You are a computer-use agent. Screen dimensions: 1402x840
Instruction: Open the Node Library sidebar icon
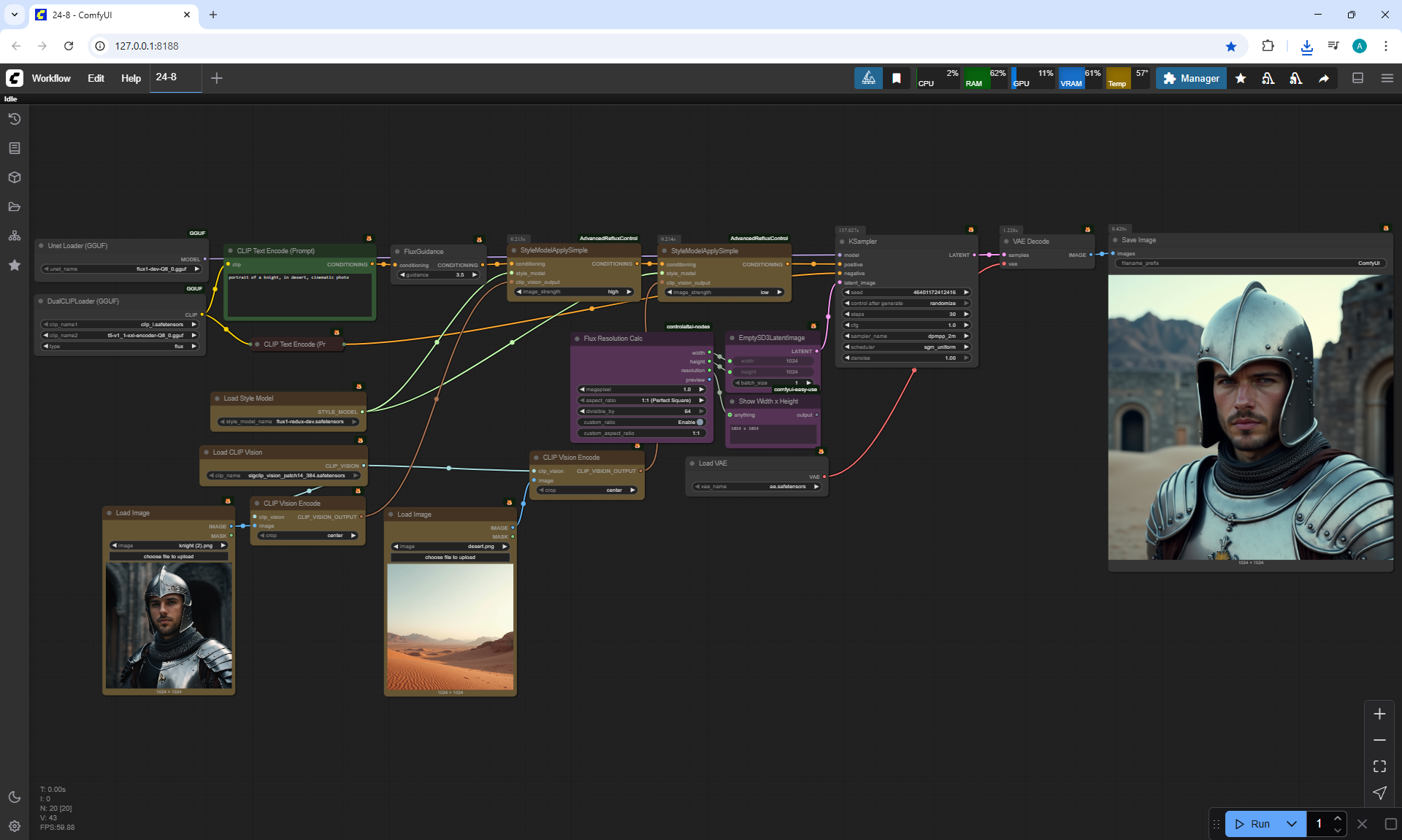pyautogui.click(x=15, y=148)
